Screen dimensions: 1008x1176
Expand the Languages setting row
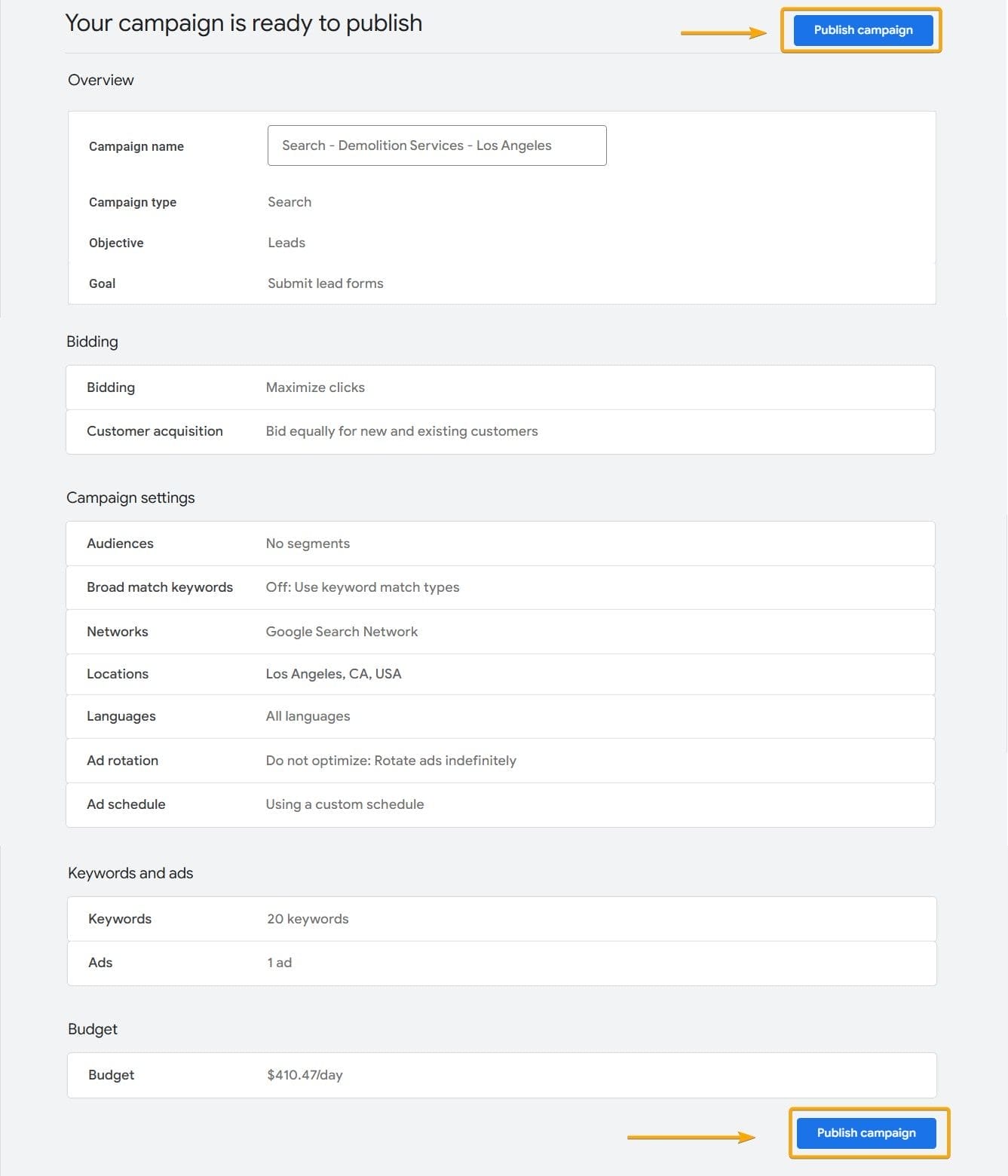(x=500, y=716)
